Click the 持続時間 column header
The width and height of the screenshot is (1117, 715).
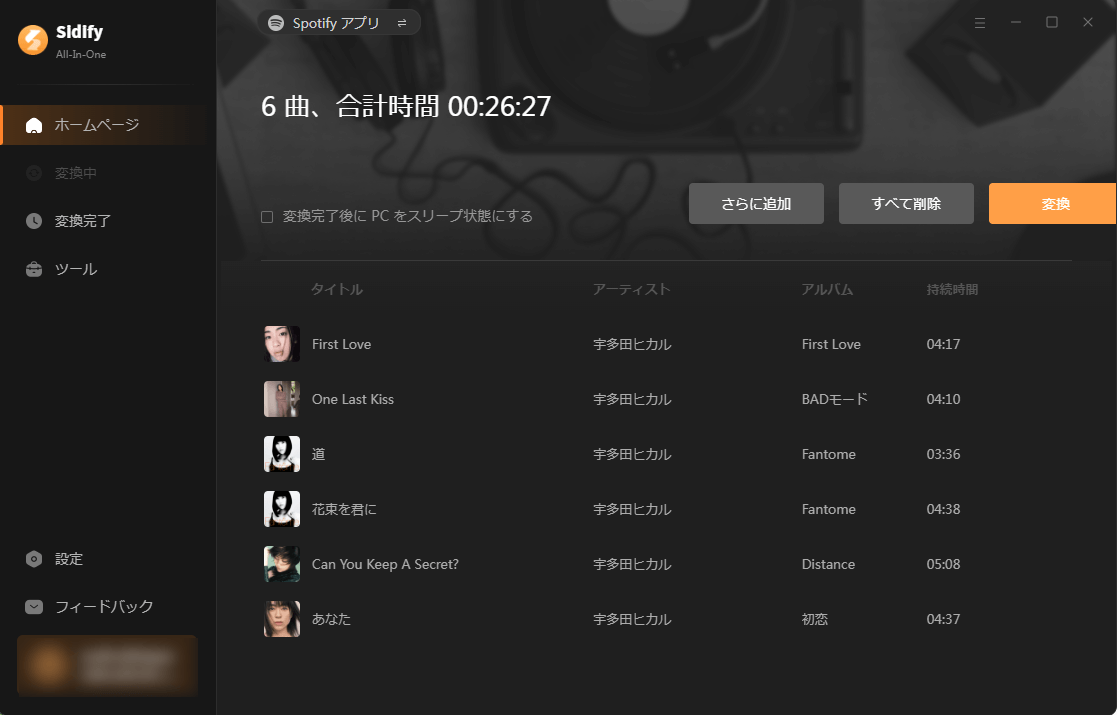(x=952, y=289)
